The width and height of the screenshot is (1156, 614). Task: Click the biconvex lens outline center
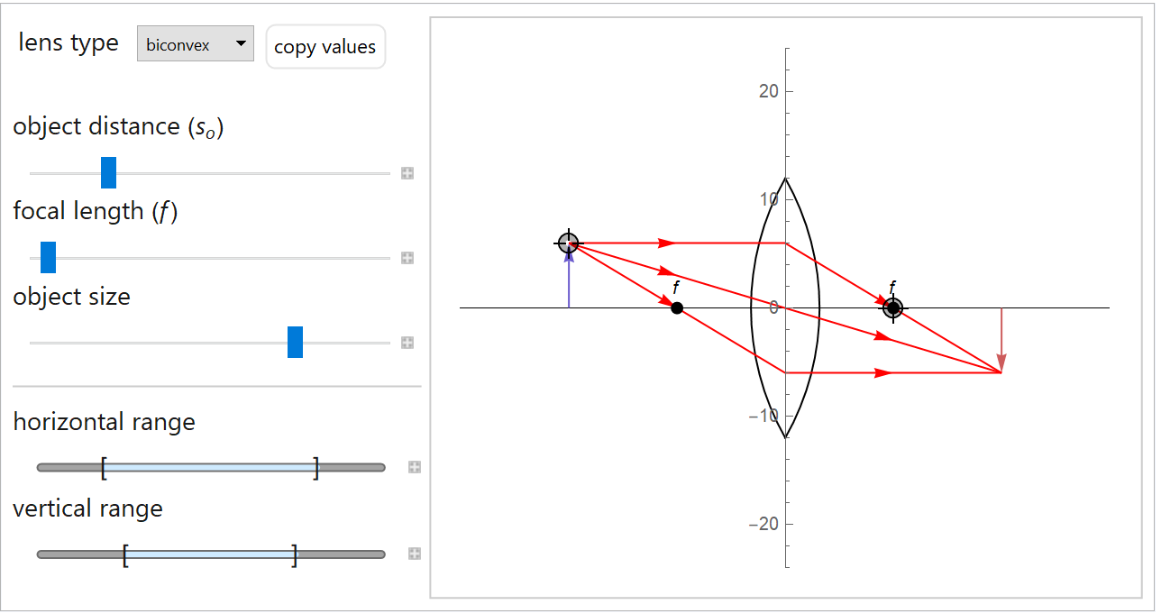pyautogui.click(x=786, y=308)
